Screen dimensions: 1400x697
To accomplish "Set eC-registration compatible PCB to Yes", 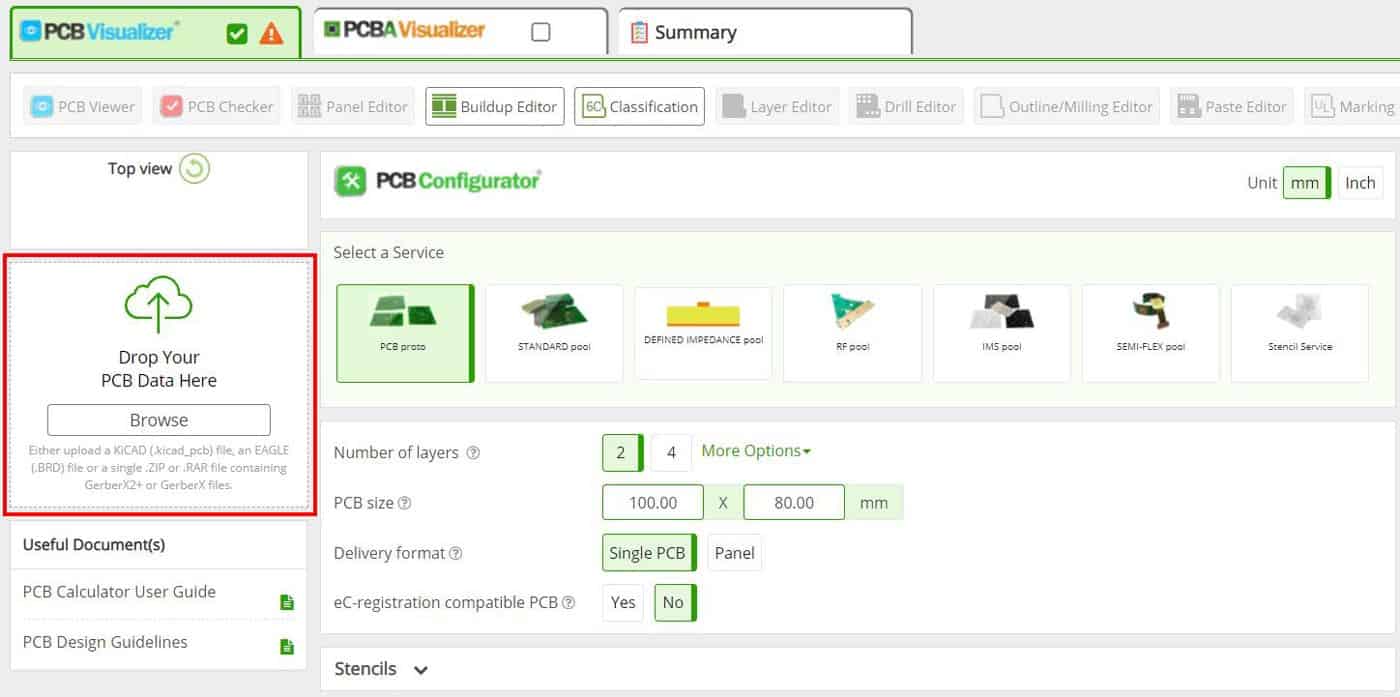I will [623, 603].
